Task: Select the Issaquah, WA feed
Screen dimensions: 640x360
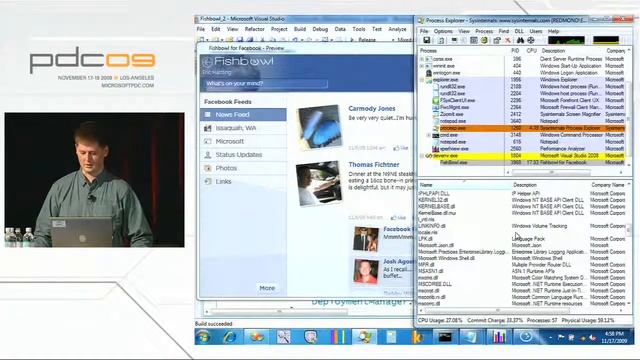Action: coord(243,128)
